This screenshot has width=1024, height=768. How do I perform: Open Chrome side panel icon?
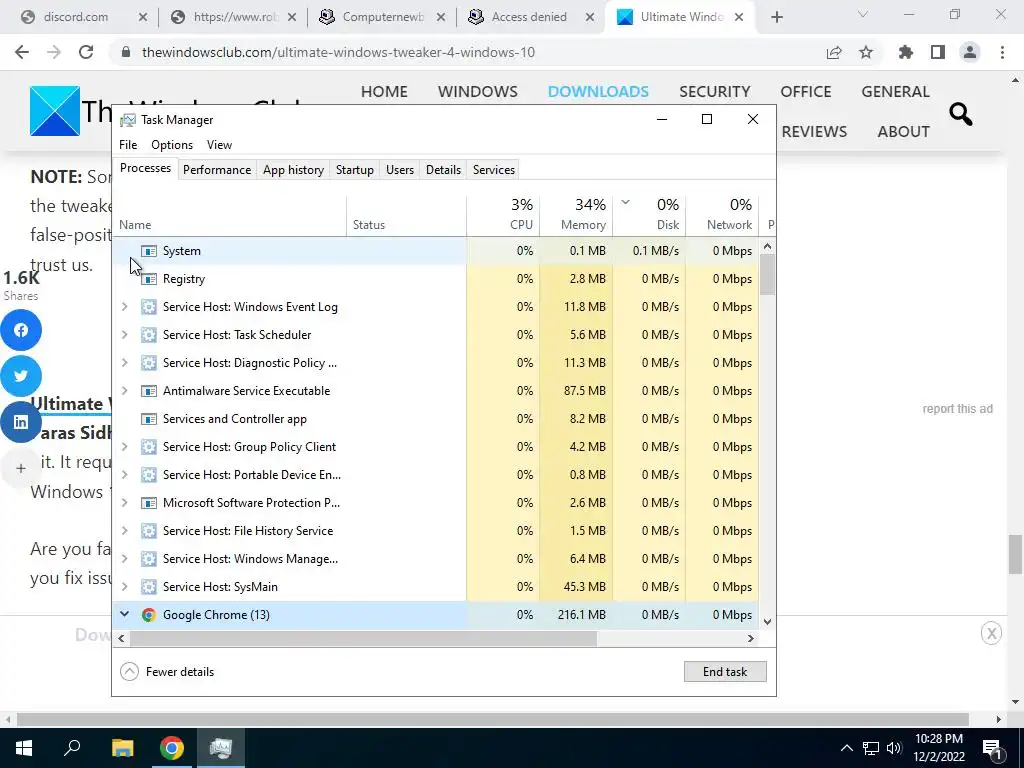click(938, 52)
